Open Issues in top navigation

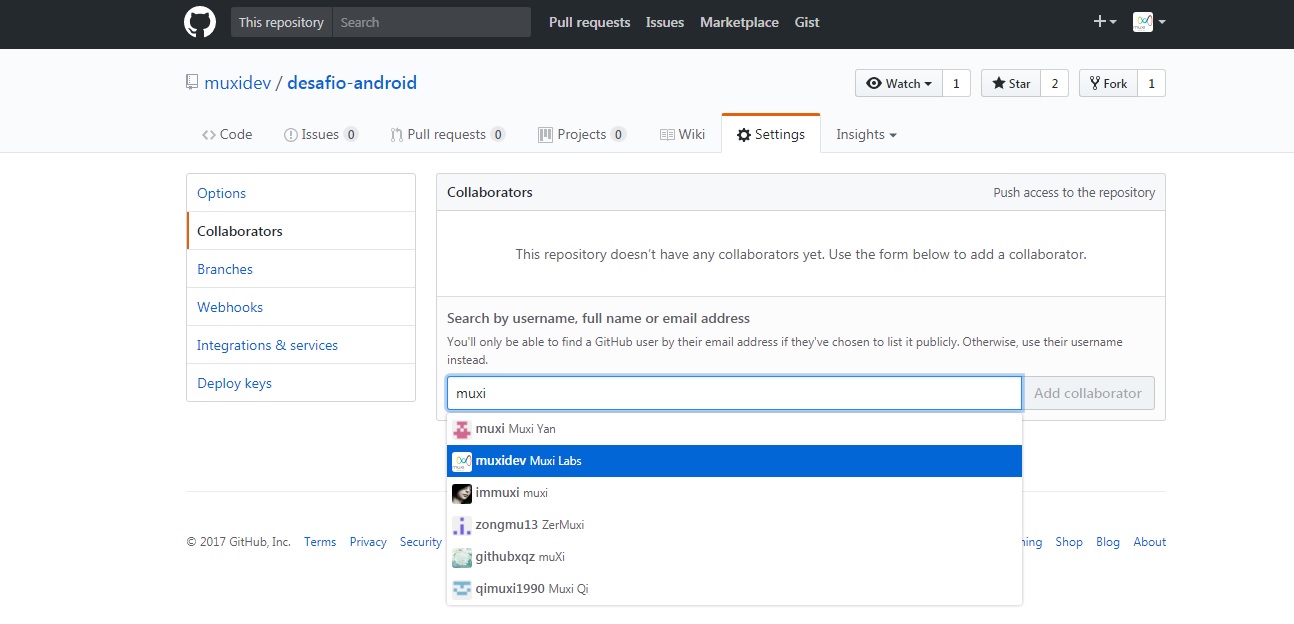point(665,22)
